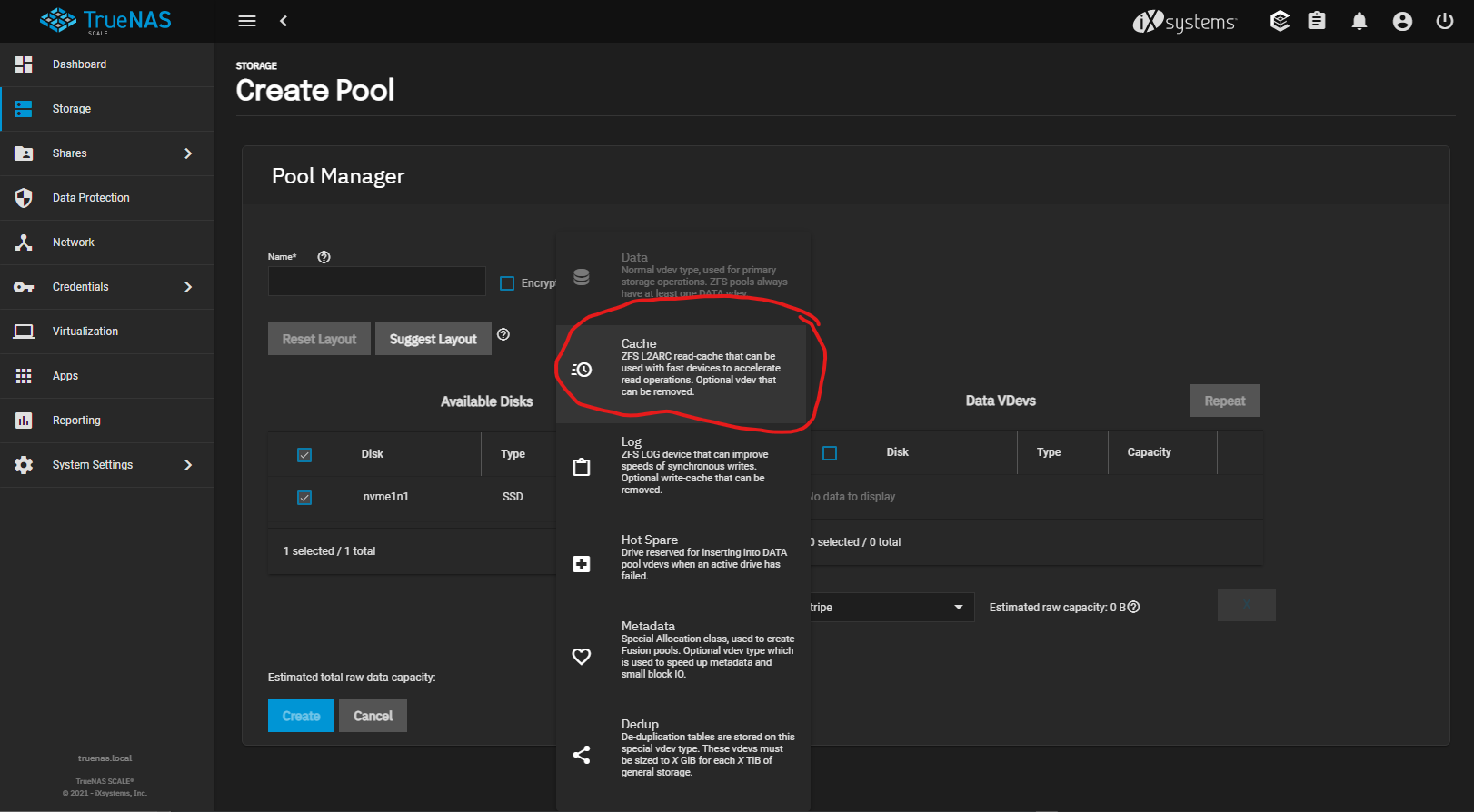The width and height of the screenshot is (1474, 812).
Task: Click the pool Name input field
Action: (x=376, y=282)
